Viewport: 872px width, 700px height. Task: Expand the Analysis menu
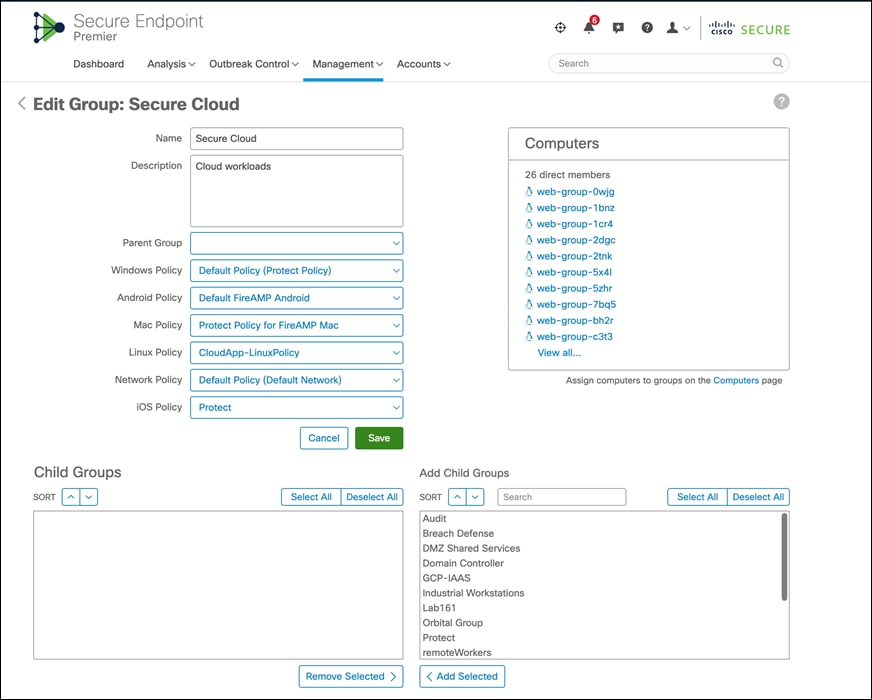click(171, 64)
